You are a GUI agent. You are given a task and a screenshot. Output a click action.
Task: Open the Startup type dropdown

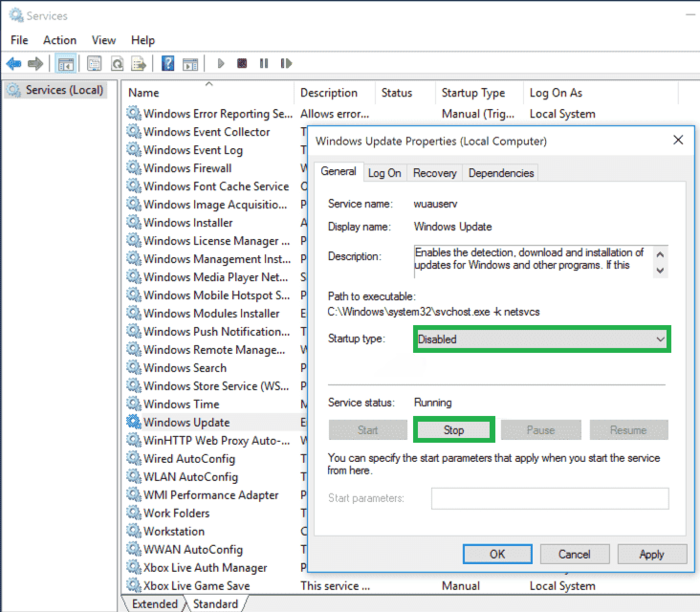click(541, 340)
